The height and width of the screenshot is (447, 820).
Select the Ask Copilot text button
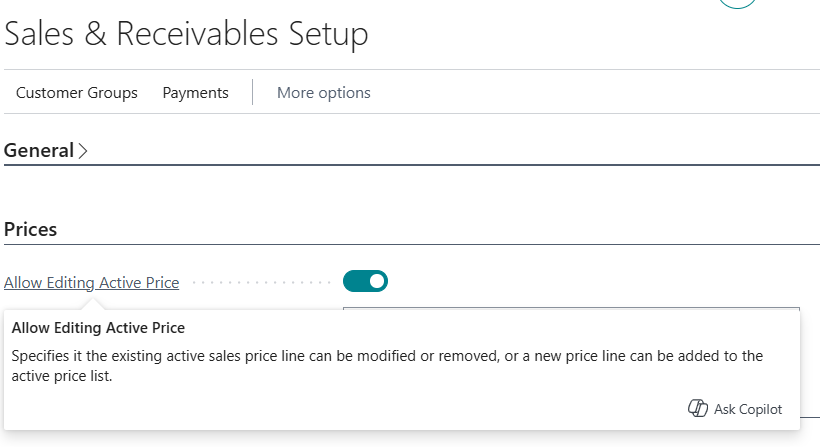tap(748, 409)
